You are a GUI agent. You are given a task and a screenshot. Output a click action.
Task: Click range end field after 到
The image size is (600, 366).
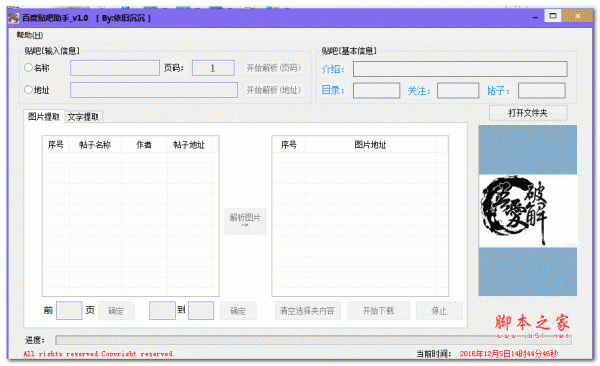(x=201, y=310)
